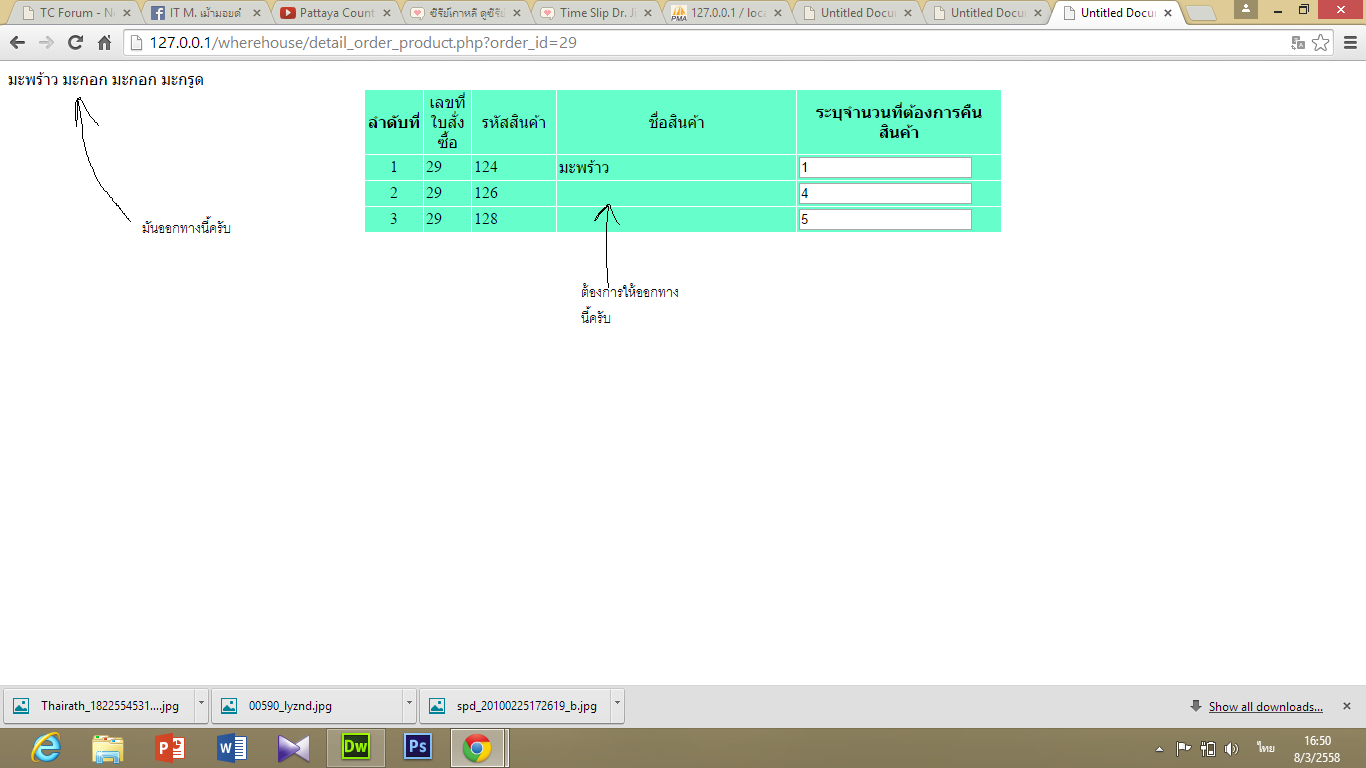Open the downloaded file spd_20100225172619_b.jpg
This screenshot has width=1366, height=768.
tap(515, 705)
